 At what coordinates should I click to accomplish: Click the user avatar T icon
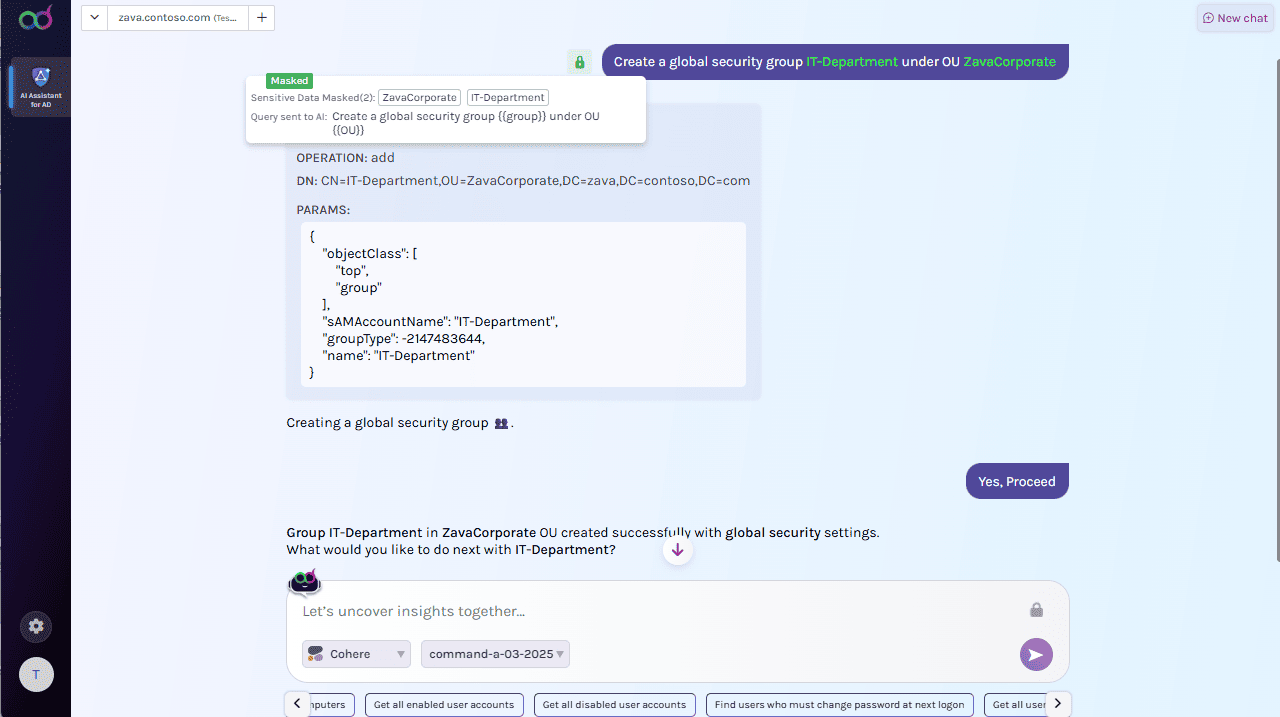pyautogui.click(x=36, y=675)
